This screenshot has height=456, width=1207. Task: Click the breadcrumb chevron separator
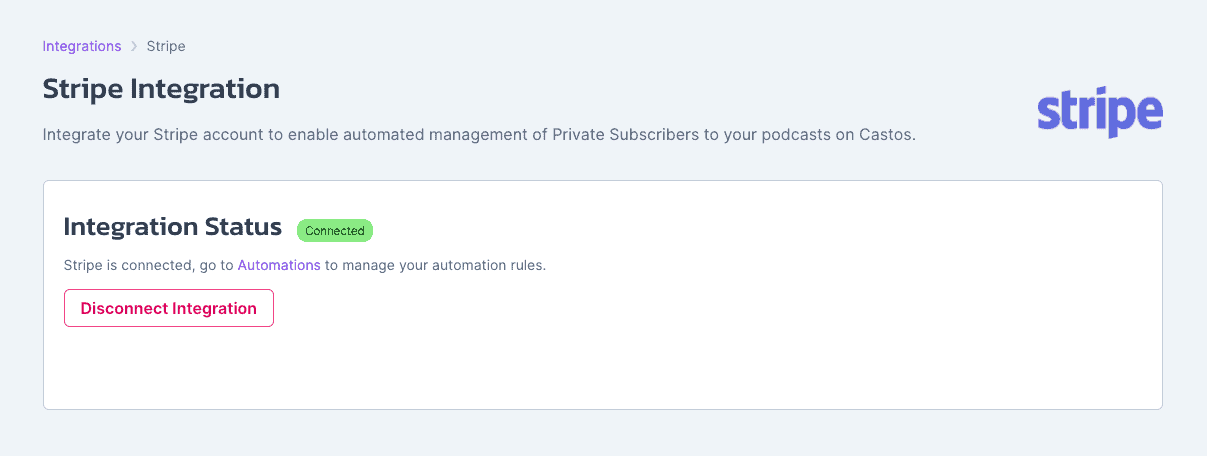[x=134, y=46]
